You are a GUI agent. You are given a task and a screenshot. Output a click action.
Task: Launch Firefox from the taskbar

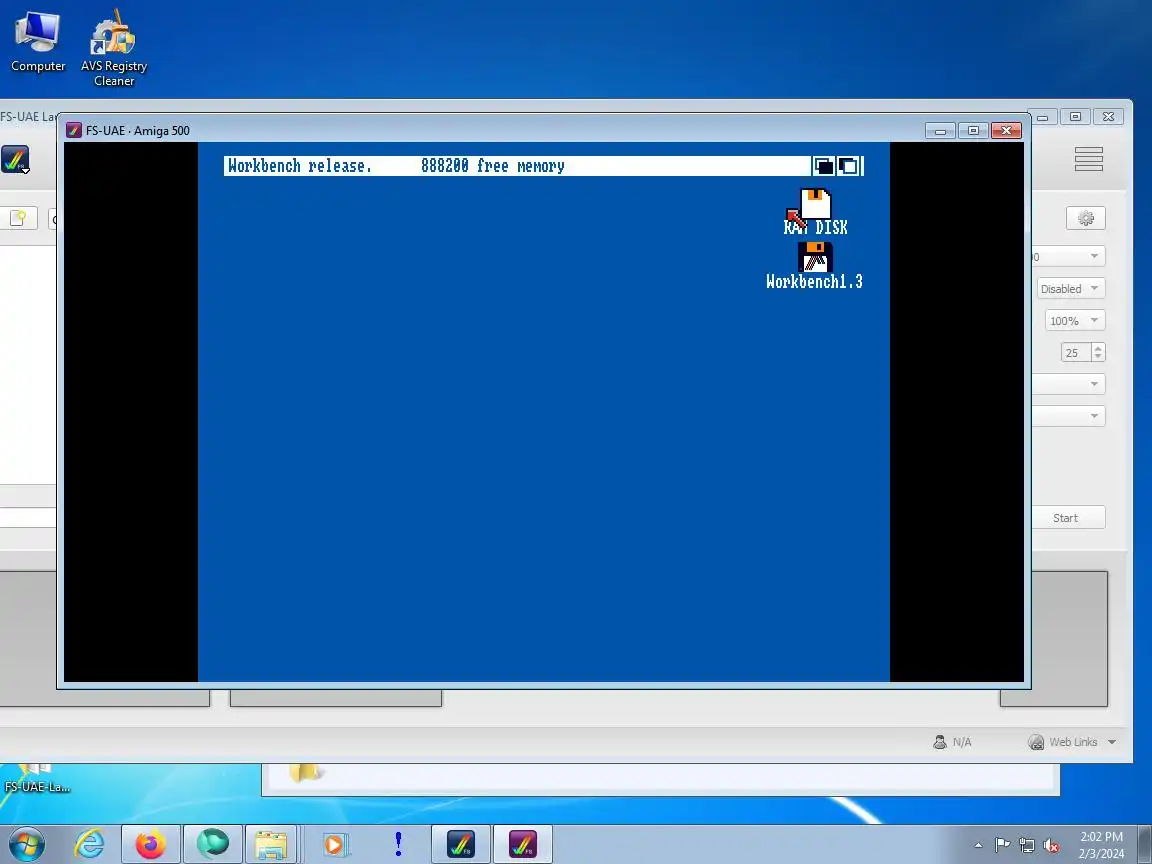(x=151, y=844)
